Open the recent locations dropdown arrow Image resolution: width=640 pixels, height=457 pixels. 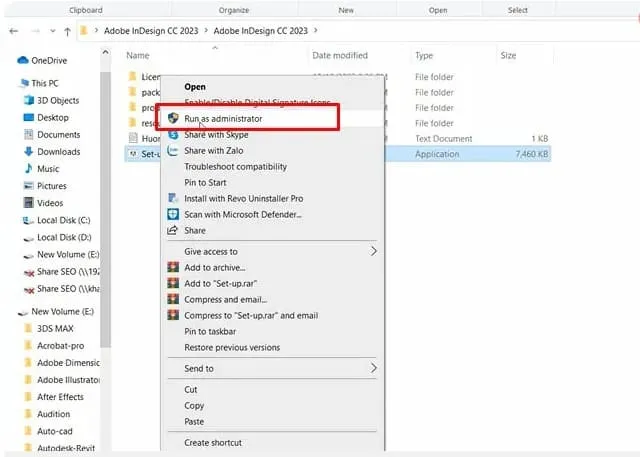click(53, 31)
